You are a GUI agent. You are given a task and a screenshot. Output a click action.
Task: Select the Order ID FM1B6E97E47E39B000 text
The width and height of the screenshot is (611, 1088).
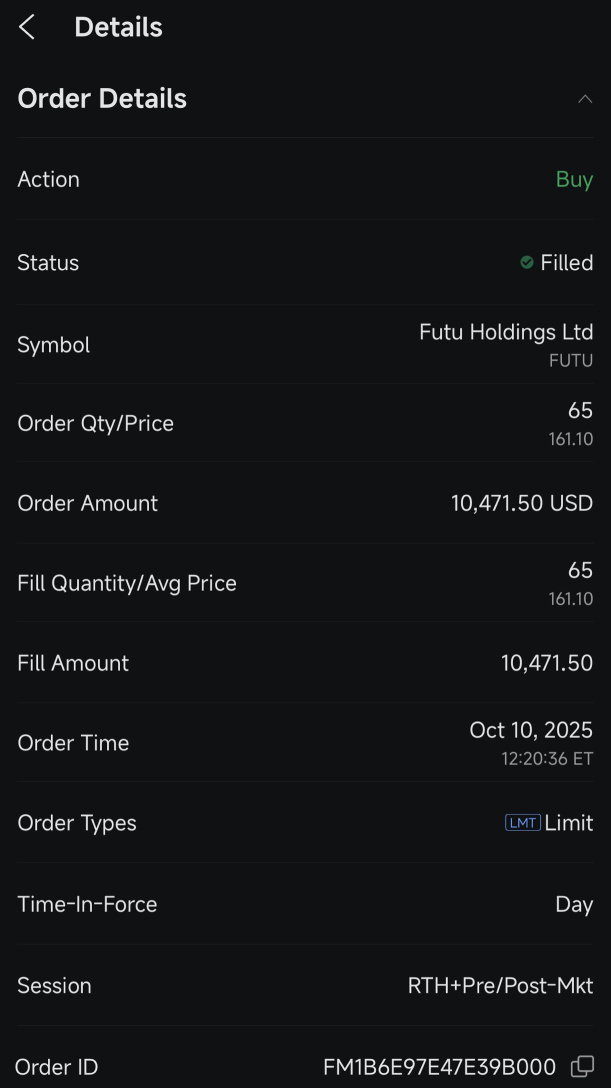coord(439,1067)
